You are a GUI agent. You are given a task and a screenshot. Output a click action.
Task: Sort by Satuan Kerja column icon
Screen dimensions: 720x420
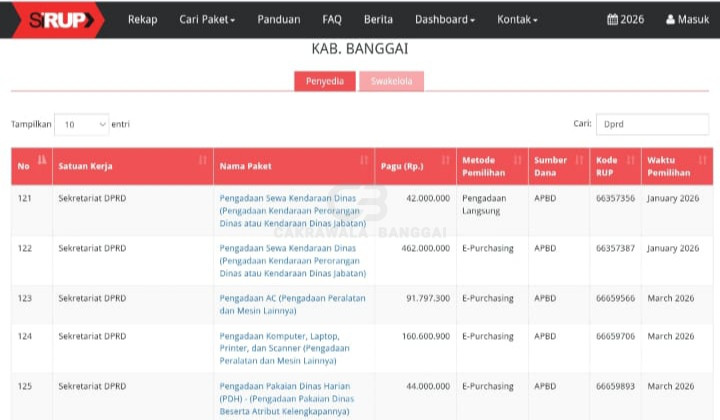pos(203,160)
